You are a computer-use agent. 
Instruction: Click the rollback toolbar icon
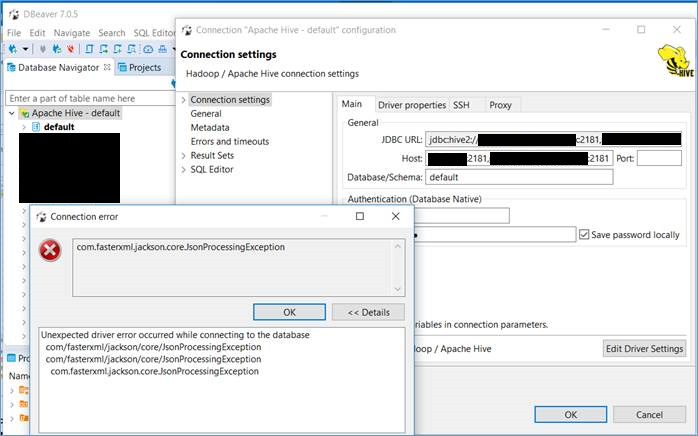(x=162, y=49)
